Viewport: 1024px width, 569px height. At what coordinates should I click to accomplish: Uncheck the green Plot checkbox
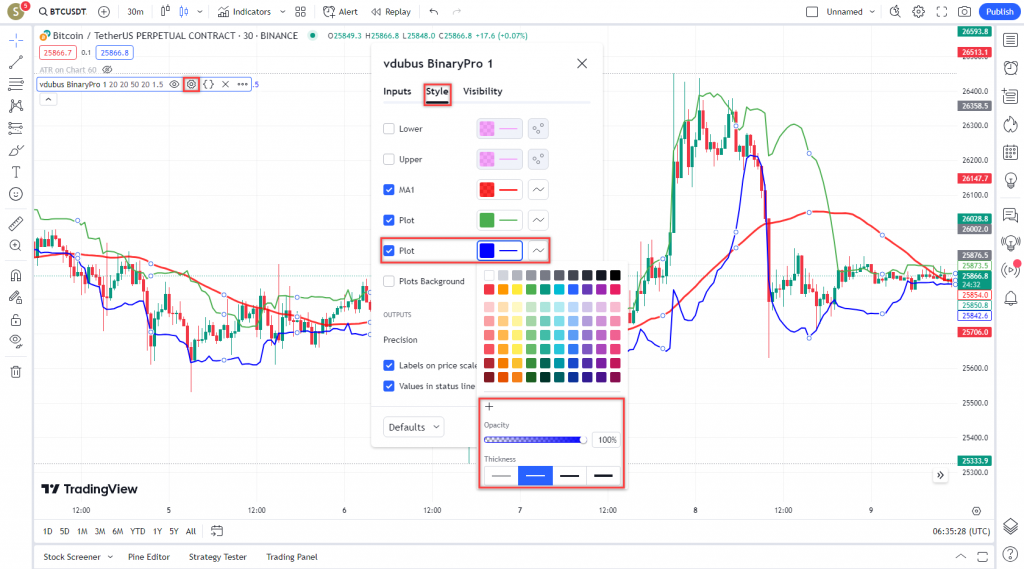[x=389, y=220]
